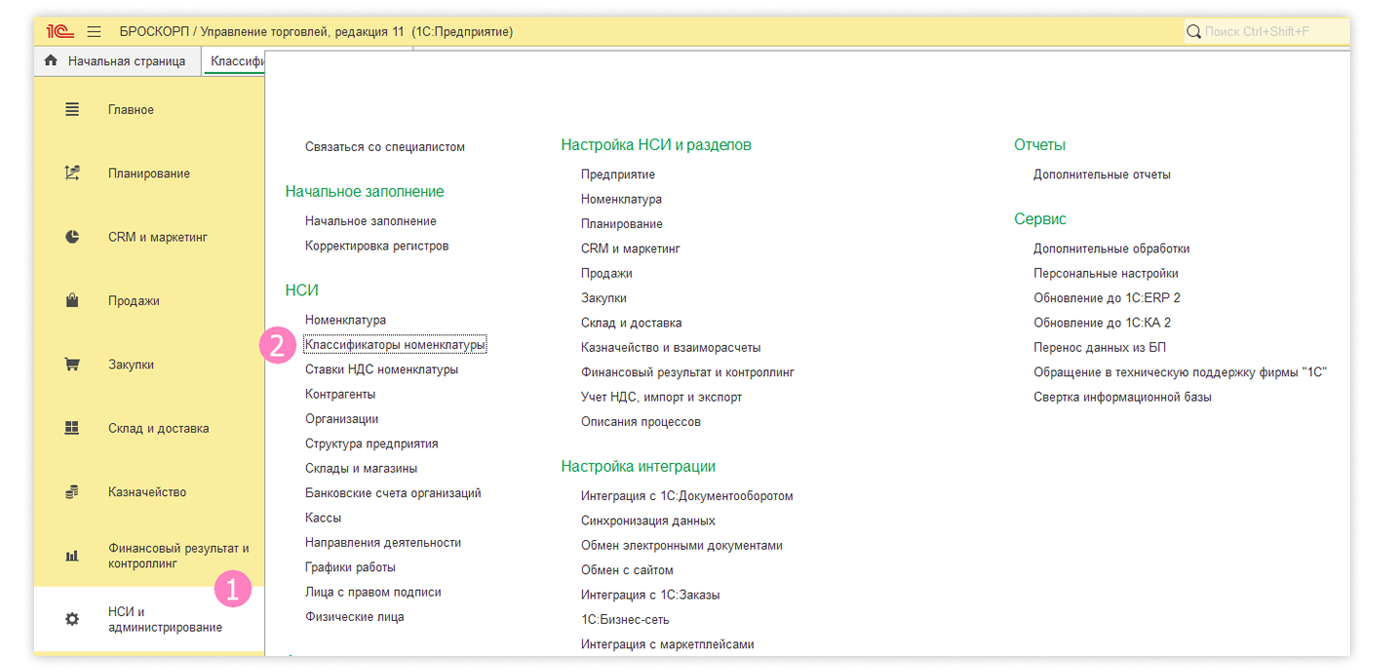1384x672 pixels.
Task: Open Склады и магазины
Action: tap(361, 468)
